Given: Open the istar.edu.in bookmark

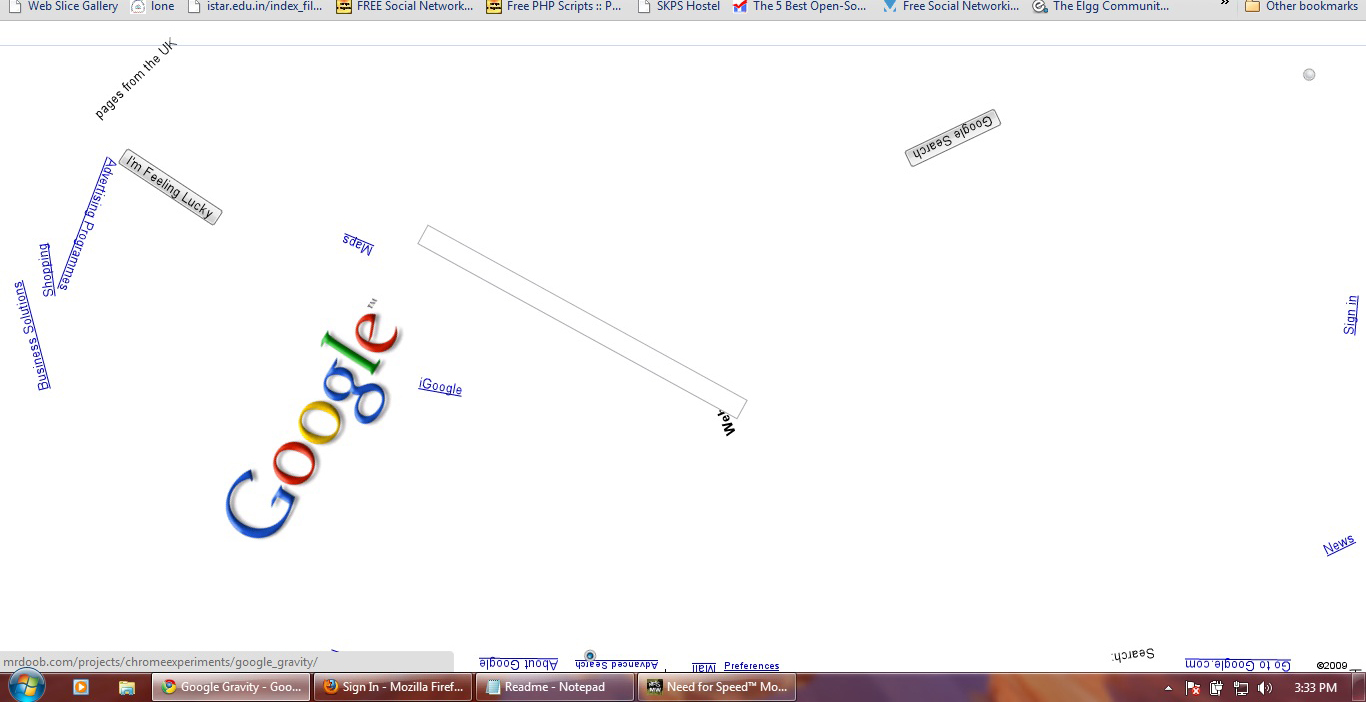Looking at the screenshot, I should tap(255, 6).
